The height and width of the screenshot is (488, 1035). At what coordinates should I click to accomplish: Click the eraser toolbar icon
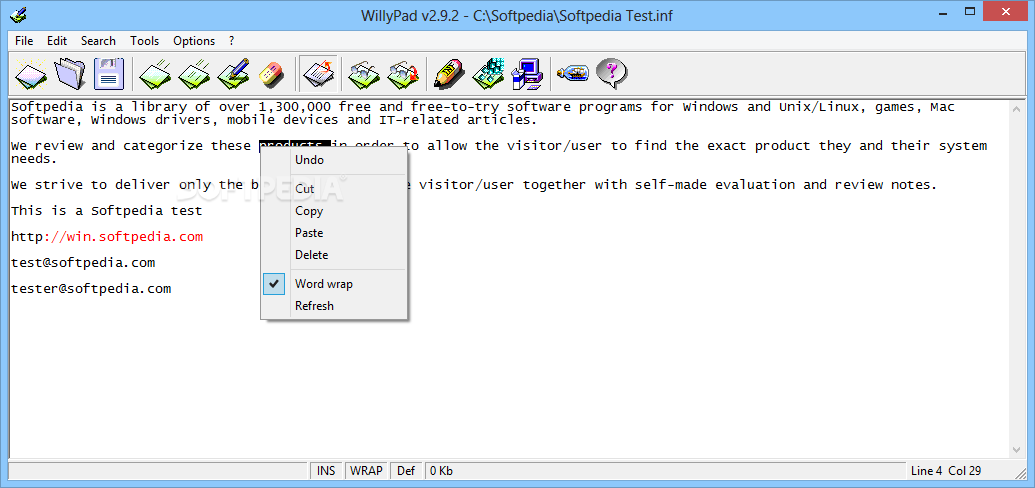[271, 73]
